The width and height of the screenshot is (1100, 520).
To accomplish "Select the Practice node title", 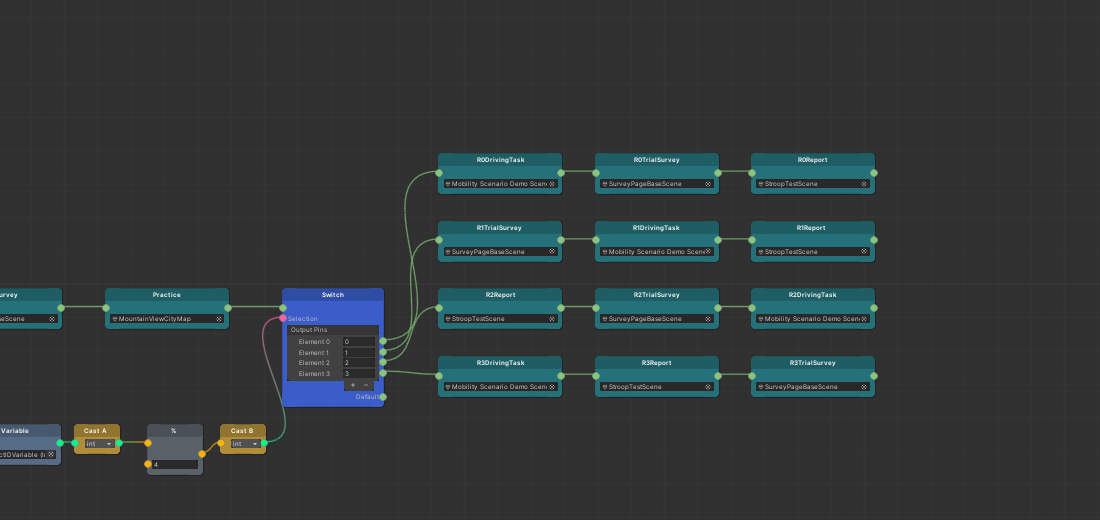I will click(x=167, y=295).
